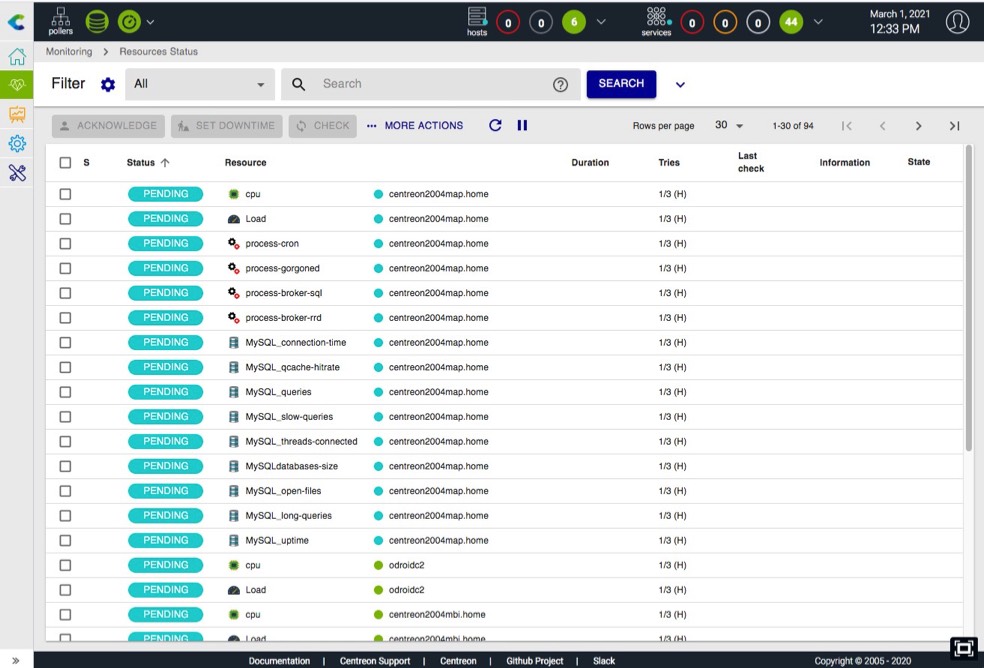The image size is (984, 668).
Task: Open the All filter dropdown
Action: click(x=199, y=85)
